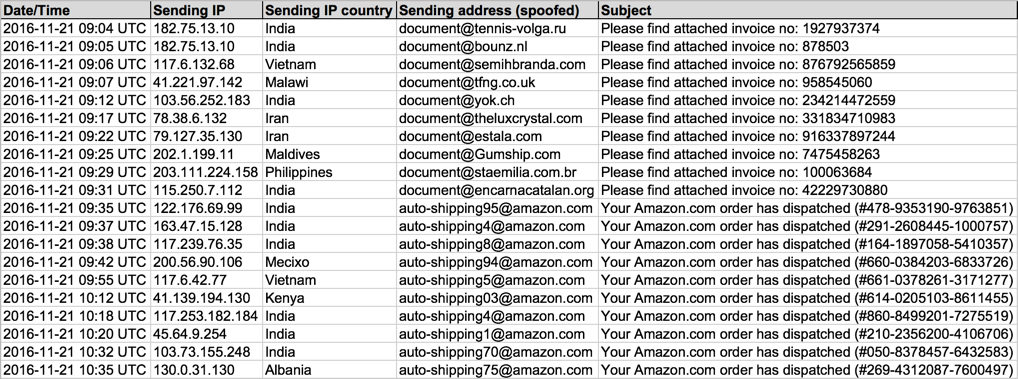Image resolution: width=1018 pixels, height=379 pixels.
Task: Select the Albania country cell
Action: click(x=329, y=370)
